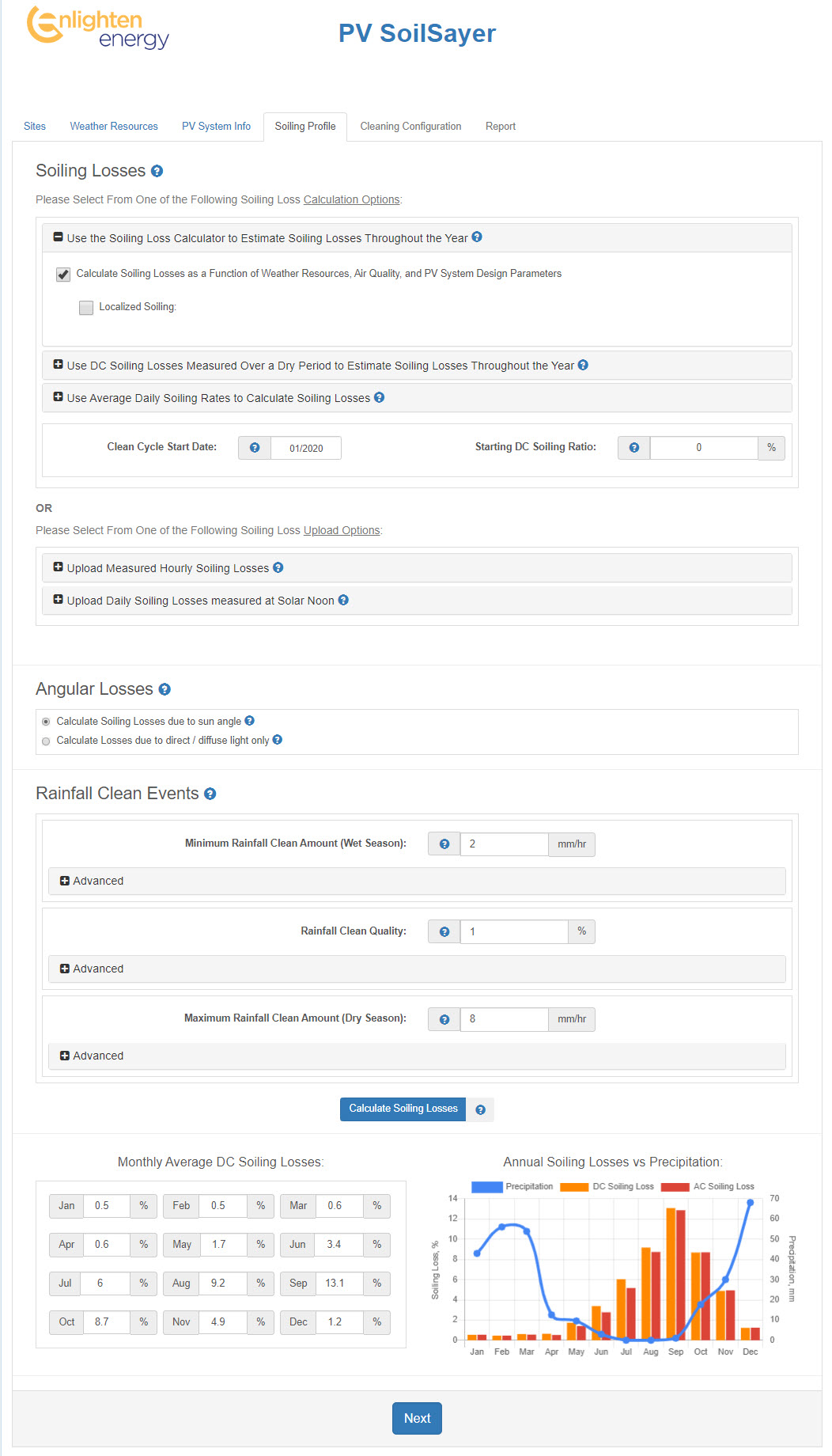Image resolution: width=832 pixels, height=1456 pixels.
Task: Click the Clean Cycle Start Date field
Action: 306,448
